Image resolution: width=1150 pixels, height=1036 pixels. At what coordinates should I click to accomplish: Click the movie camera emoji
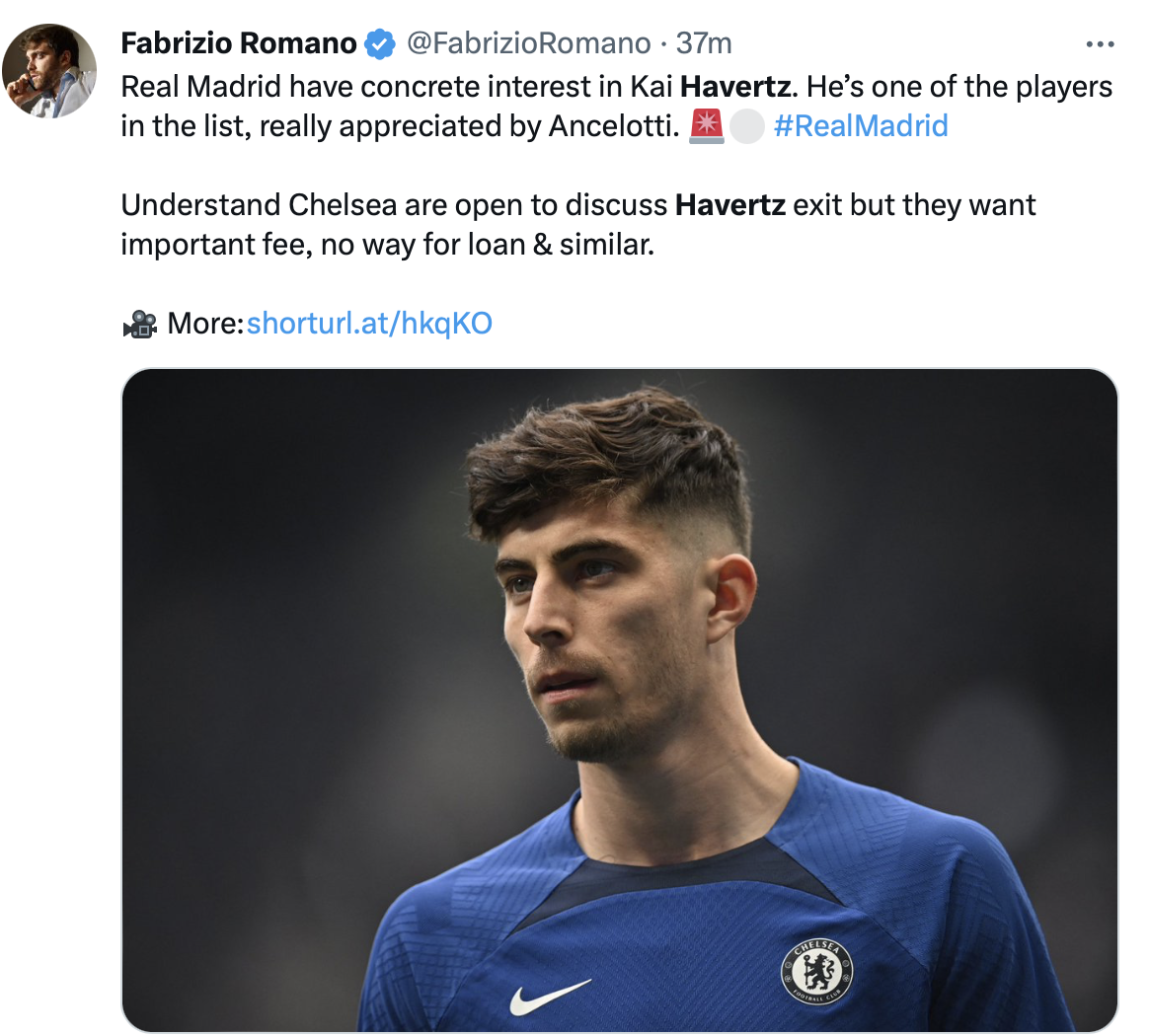(139, 324)
